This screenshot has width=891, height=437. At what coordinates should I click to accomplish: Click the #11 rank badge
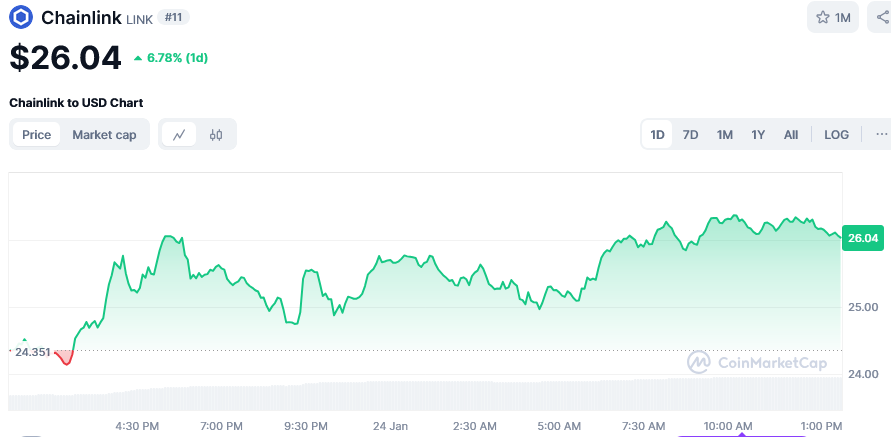tap(173, 18)
